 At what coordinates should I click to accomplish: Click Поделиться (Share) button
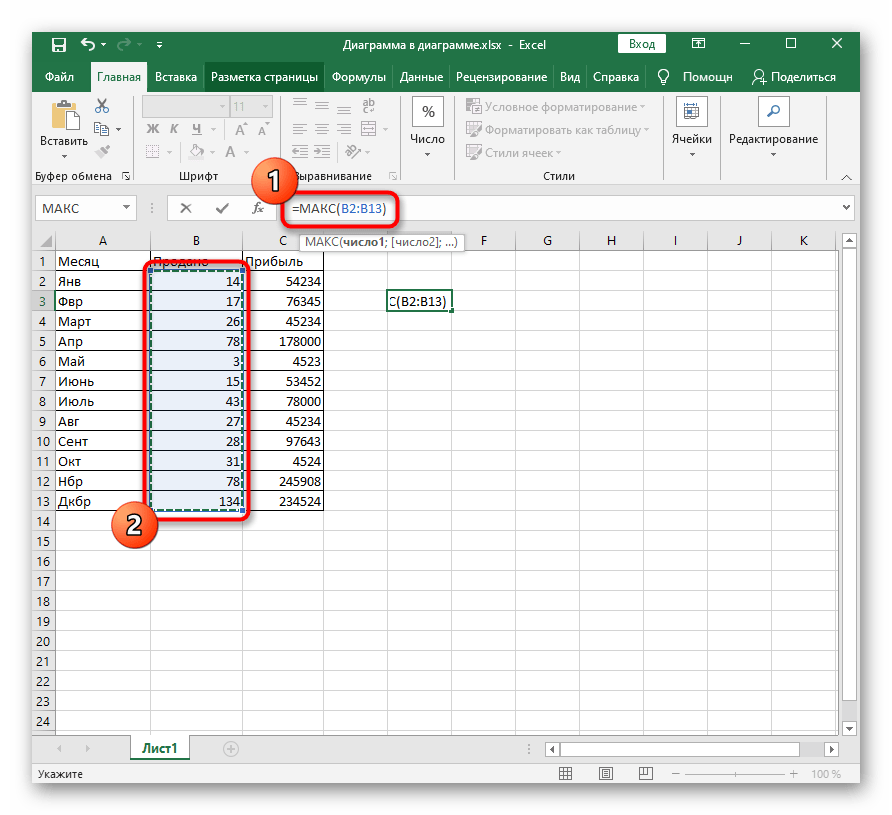[x=794, y=77]
